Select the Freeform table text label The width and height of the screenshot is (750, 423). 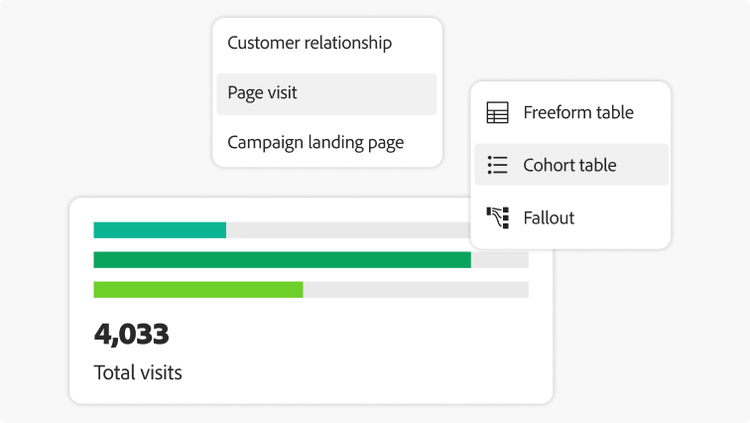click(578, 113)
